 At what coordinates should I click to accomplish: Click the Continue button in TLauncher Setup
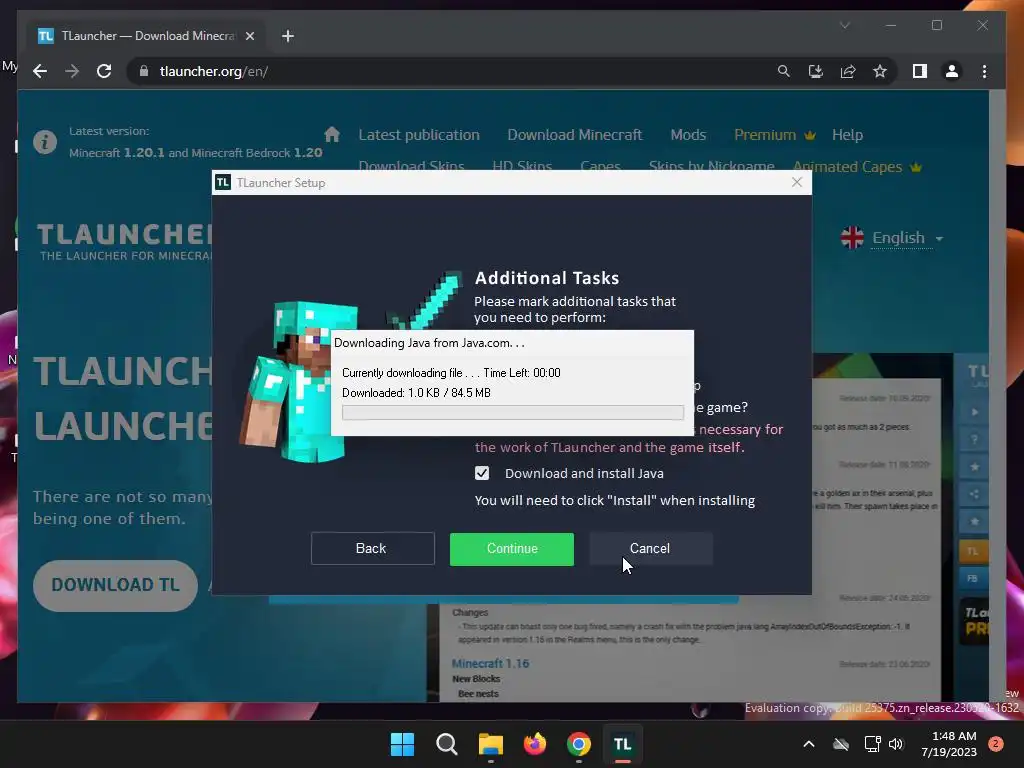click(x=511, y=549)
